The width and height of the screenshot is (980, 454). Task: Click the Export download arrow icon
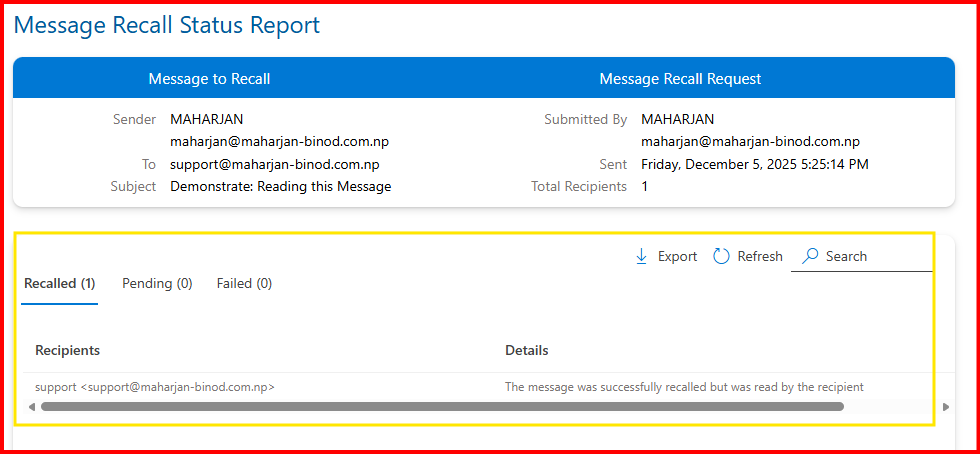click(642, 257)
